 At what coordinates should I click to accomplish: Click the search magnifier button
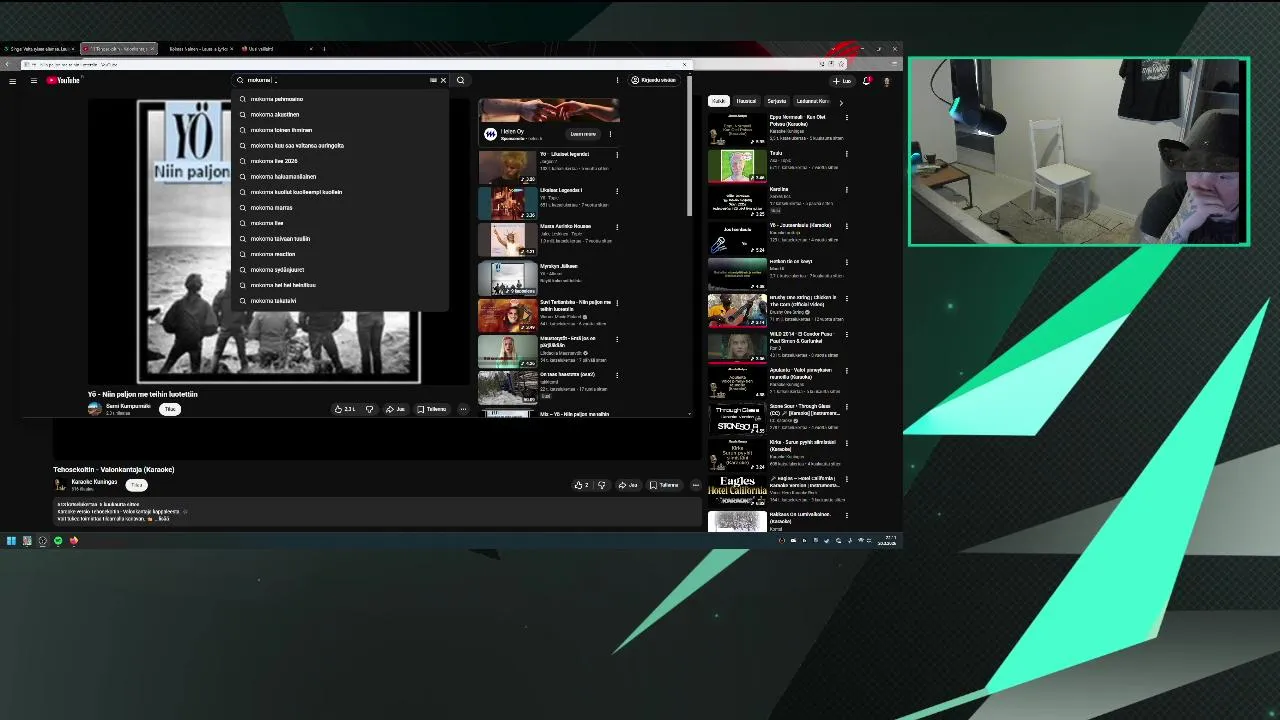[460, 80]
